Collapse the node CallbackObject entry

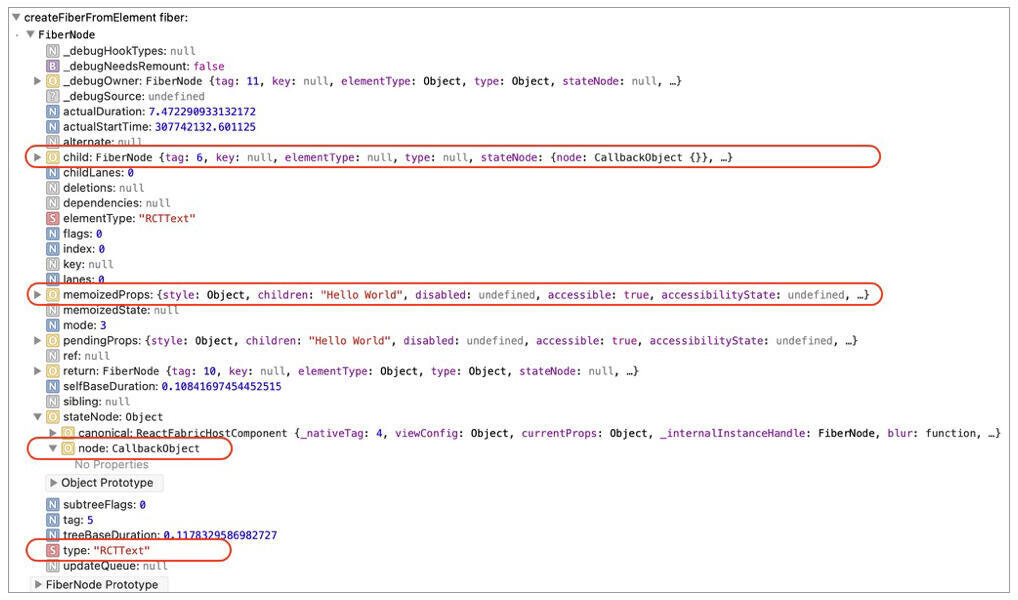(x=53, y=449)
